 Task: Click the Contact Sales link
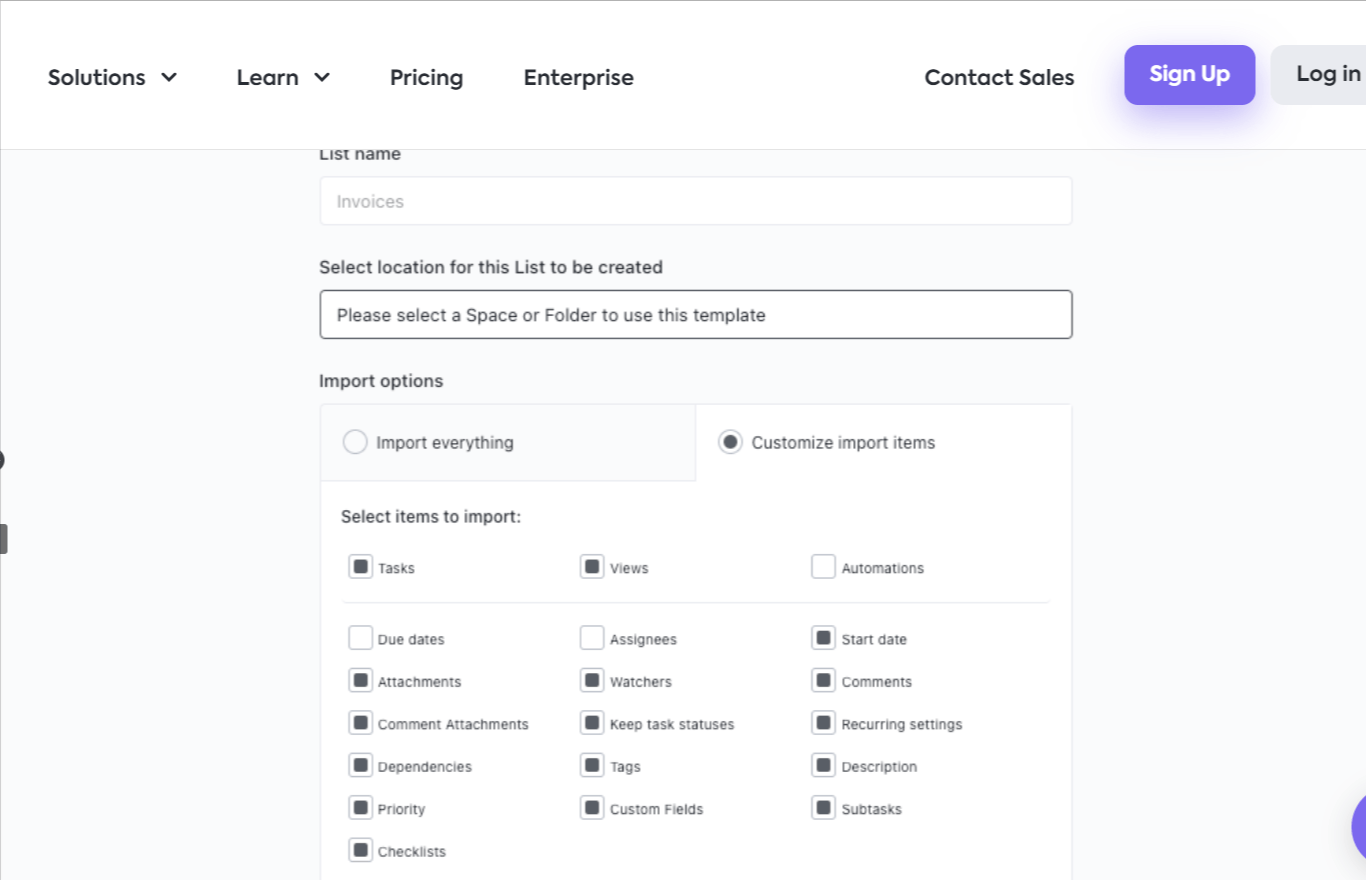(999, 77)
